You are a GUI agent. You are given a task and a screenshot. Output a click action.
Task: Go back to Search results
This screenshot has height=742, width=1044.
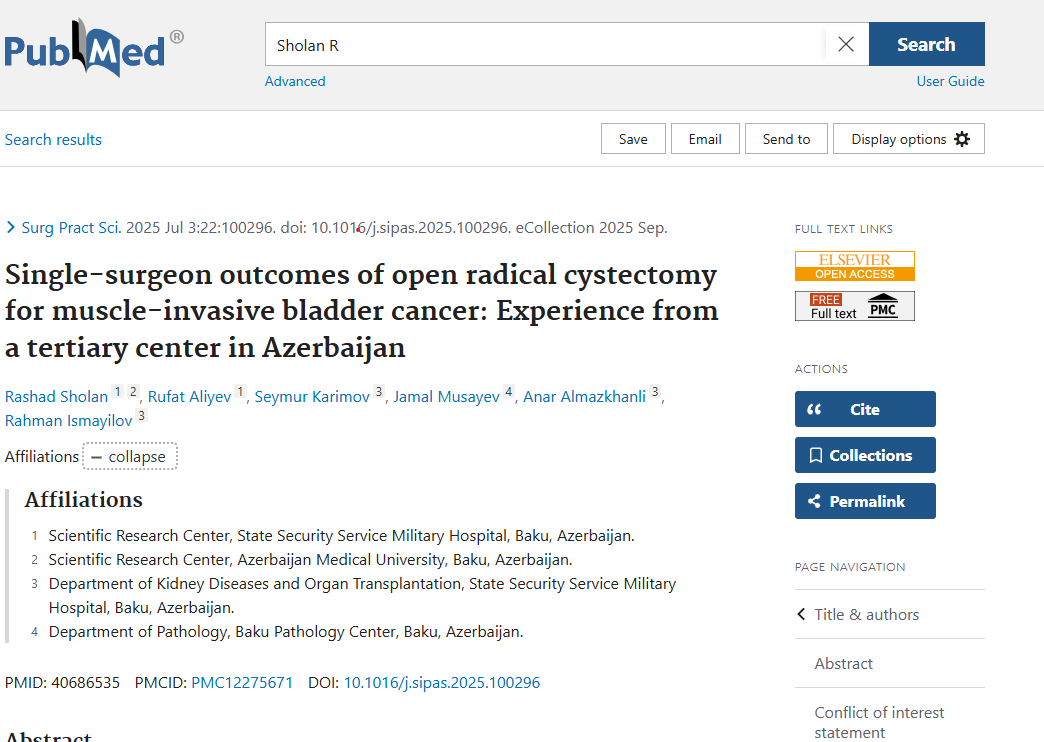53,139
